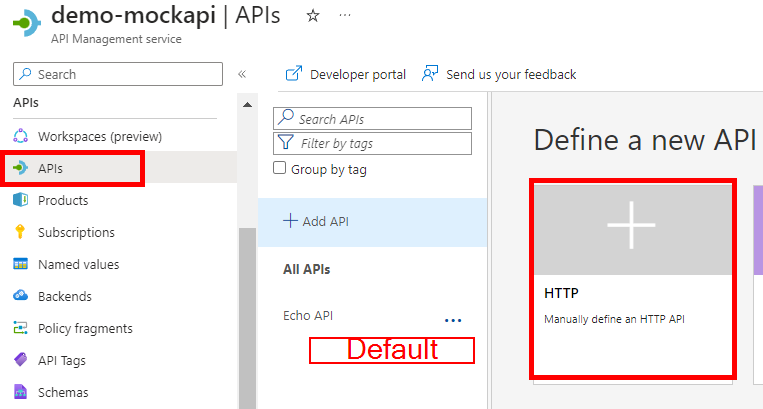Open Named values in the sidebar
763x409 pixels.
pyautogui.click(x=78, y=265)
